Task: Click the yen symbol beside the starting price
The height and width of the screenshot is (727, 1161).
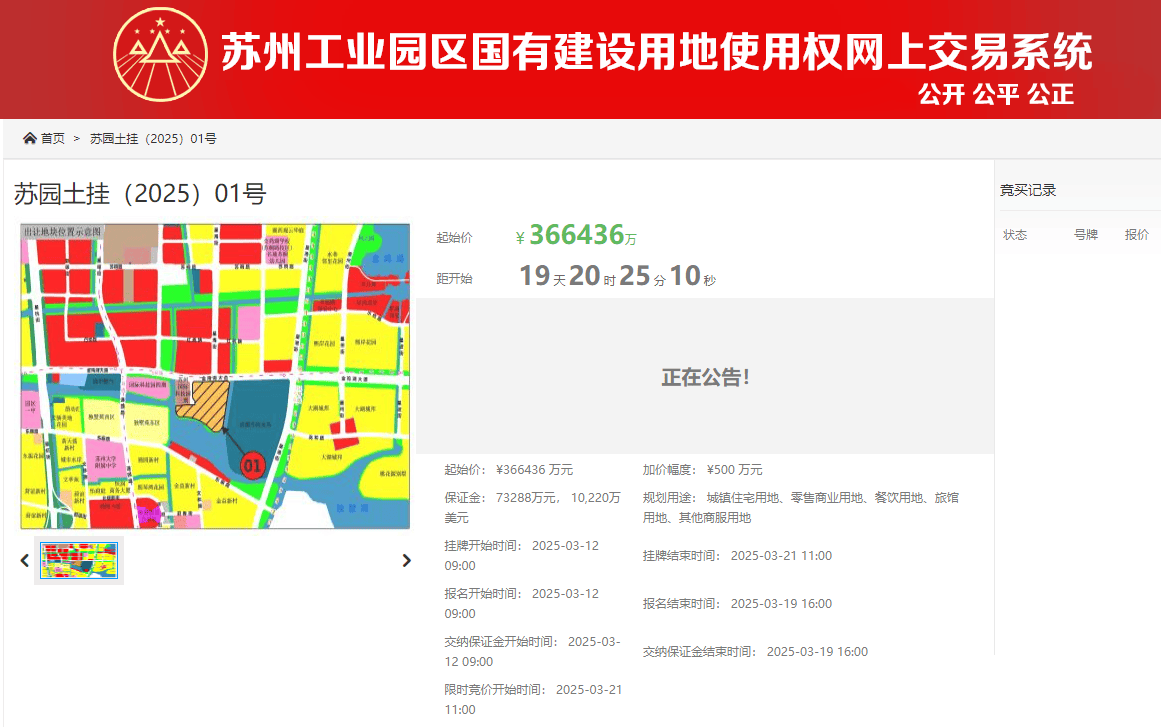Action: pyautogui.click(x=520, y=238)
